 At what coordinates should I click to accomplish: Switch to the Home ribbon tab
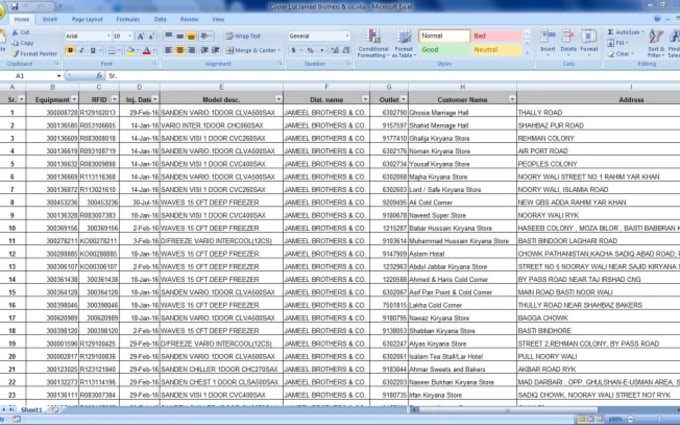click(x=21, y=19)
